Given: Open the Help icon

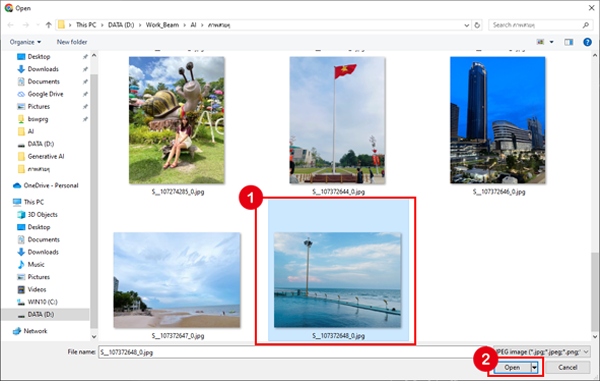Looking at the screenshot, I should tap(587, 42).
